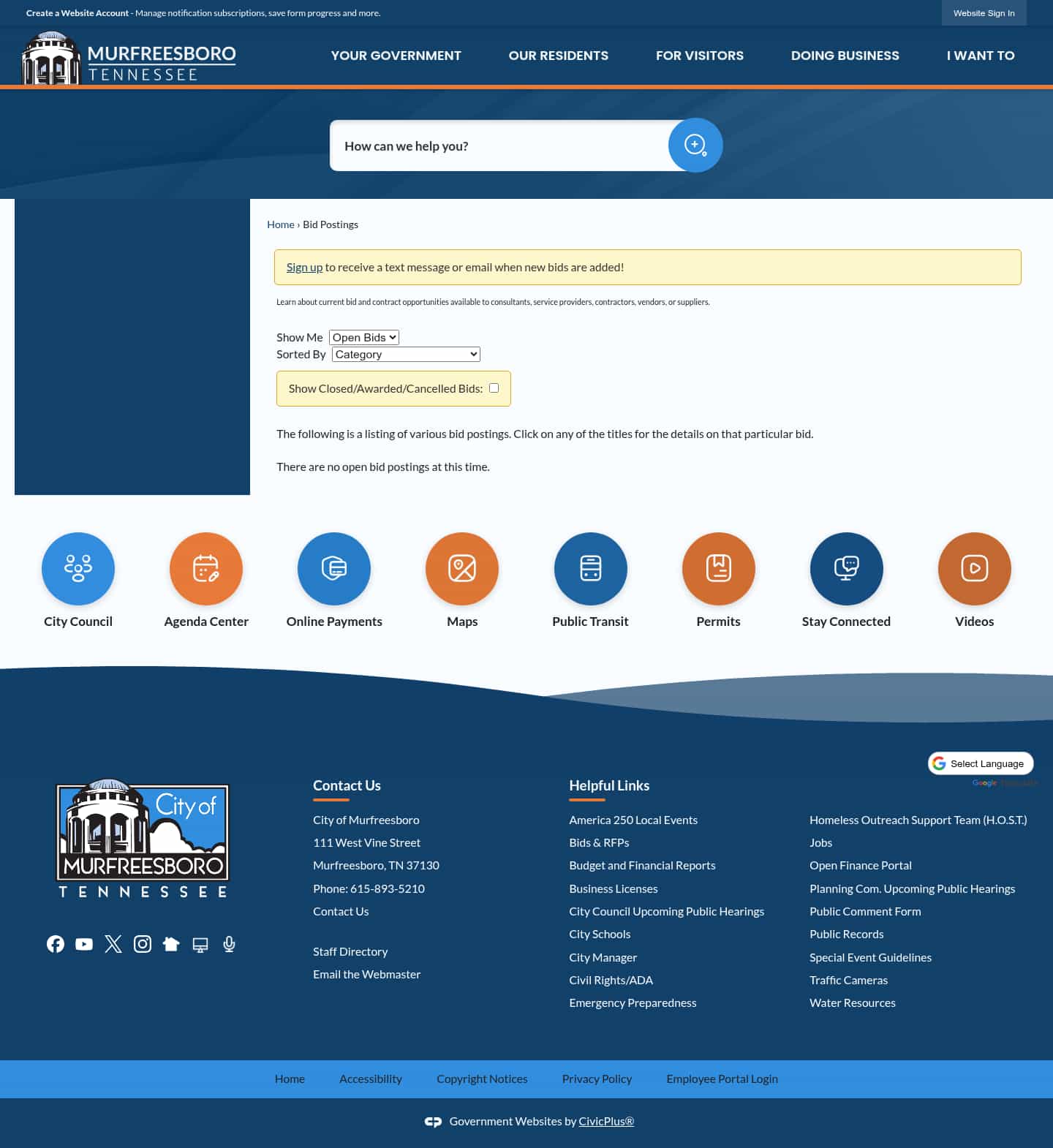Click Email the Webmaster link
1053x1148 pixels.
point(367,975)
